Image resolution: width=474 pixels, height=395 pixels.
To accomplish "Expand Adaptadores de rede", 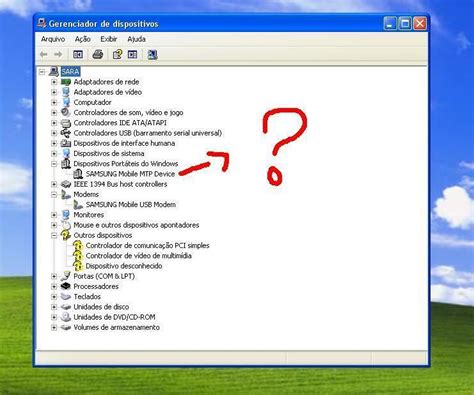I will [54, 82].
